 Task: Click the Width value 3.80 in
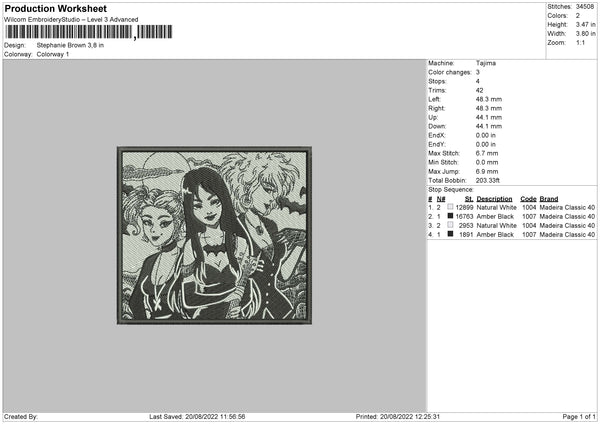(x=585, y=34)
